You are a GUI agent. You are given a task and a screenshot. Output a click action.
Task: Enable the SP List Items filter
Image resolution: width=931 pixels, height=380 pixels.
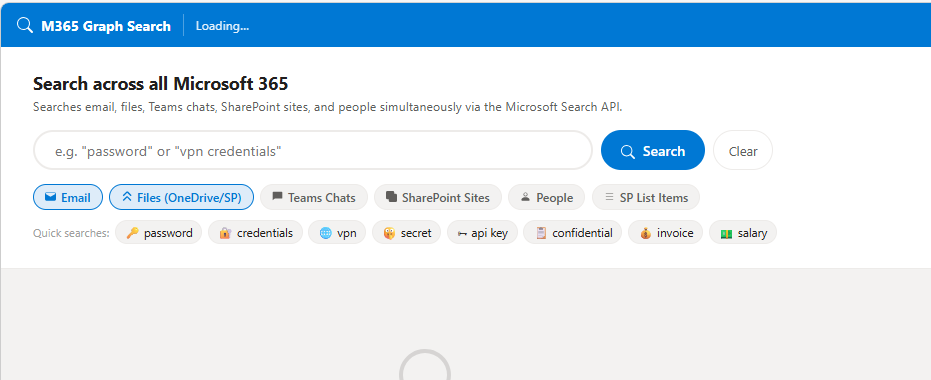tap(645, 197)
